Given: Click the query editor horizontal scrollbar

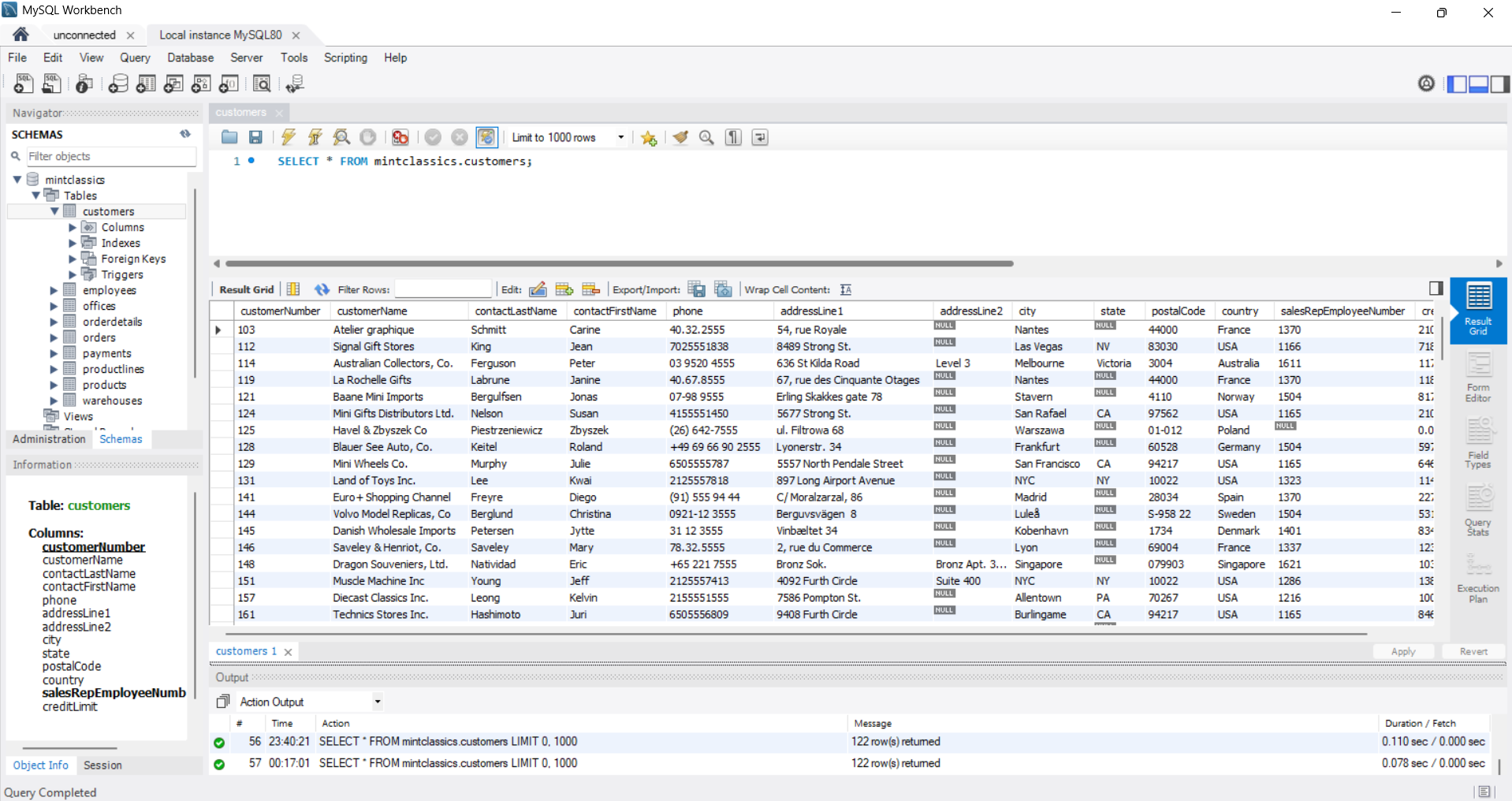Looking at the screenshot, I should tap(619, 263).
